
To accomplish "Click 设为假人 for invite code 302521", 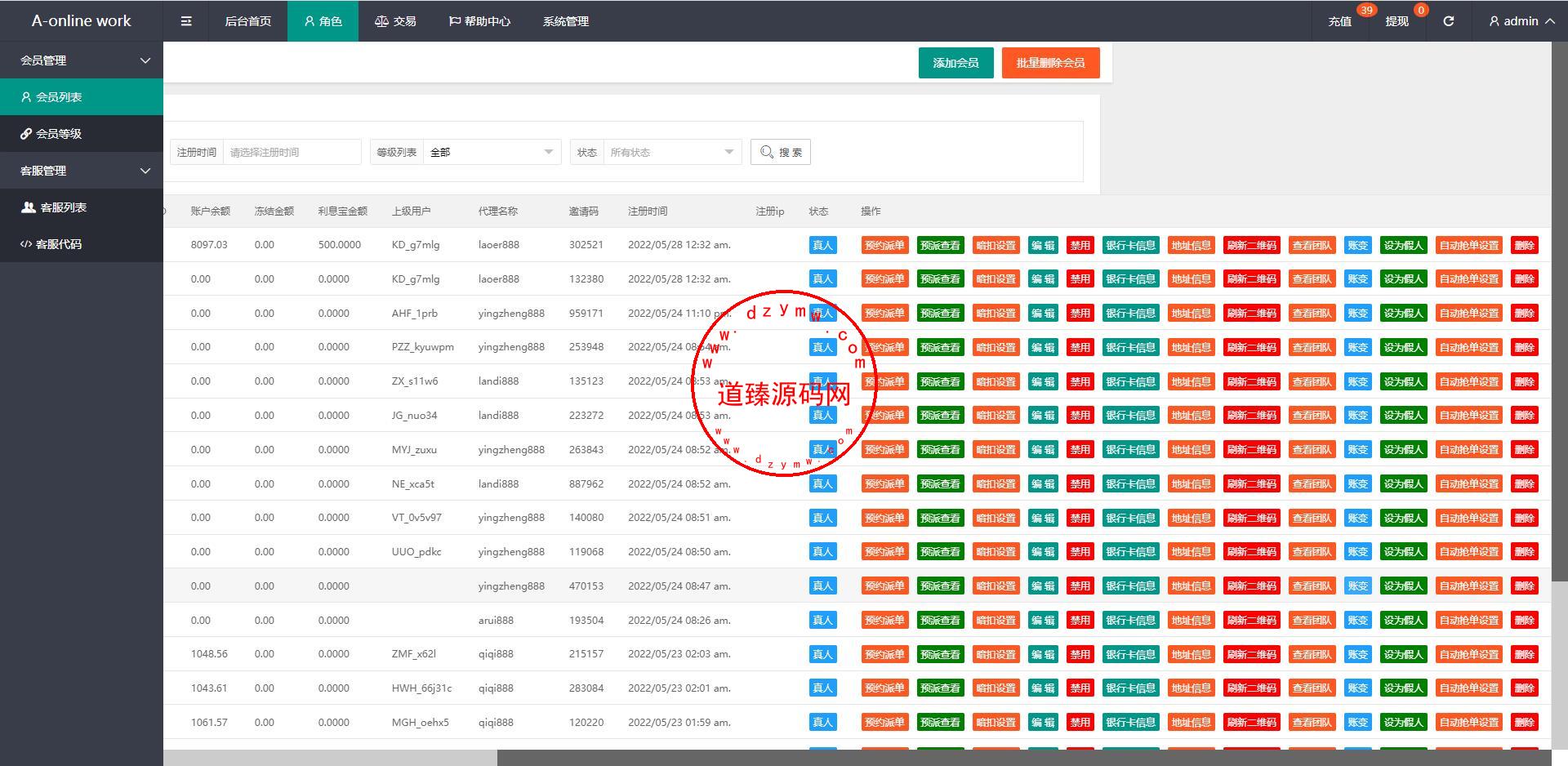I will (1403, 245).
